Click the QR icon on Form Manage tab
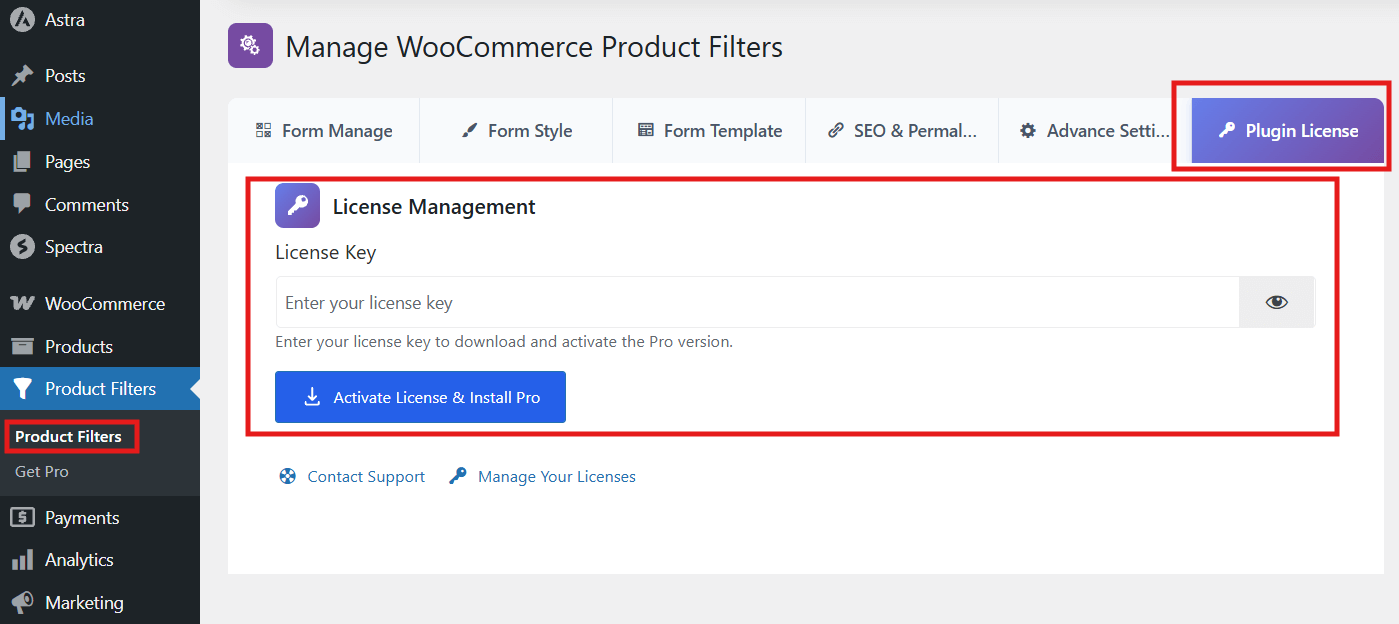The width and height of the screenshot is (1399, 624). click(x=264, y=130)
